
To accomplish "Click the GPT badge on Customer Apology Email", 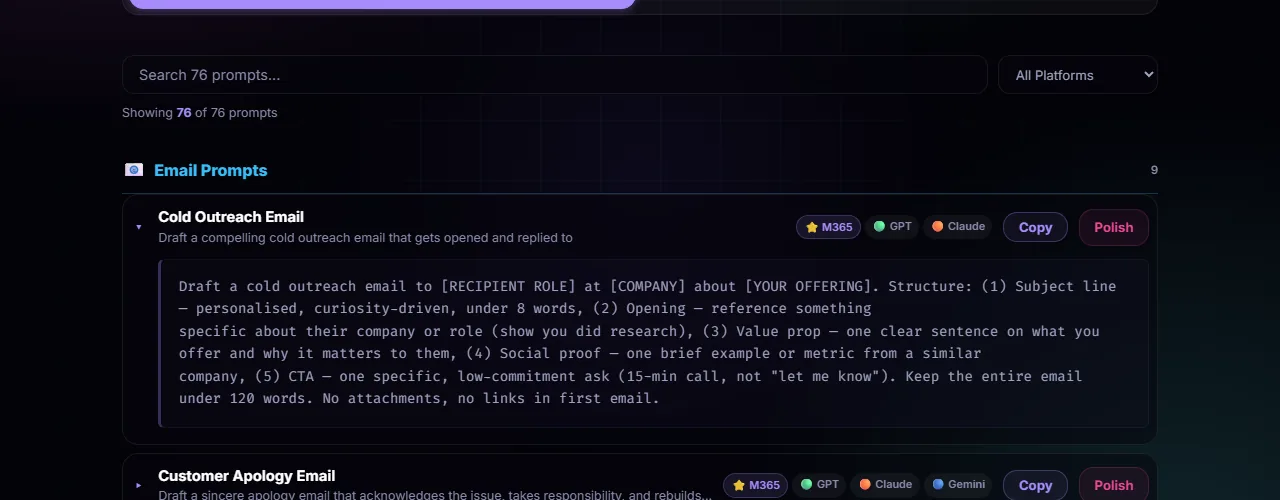I will (819, 485).
